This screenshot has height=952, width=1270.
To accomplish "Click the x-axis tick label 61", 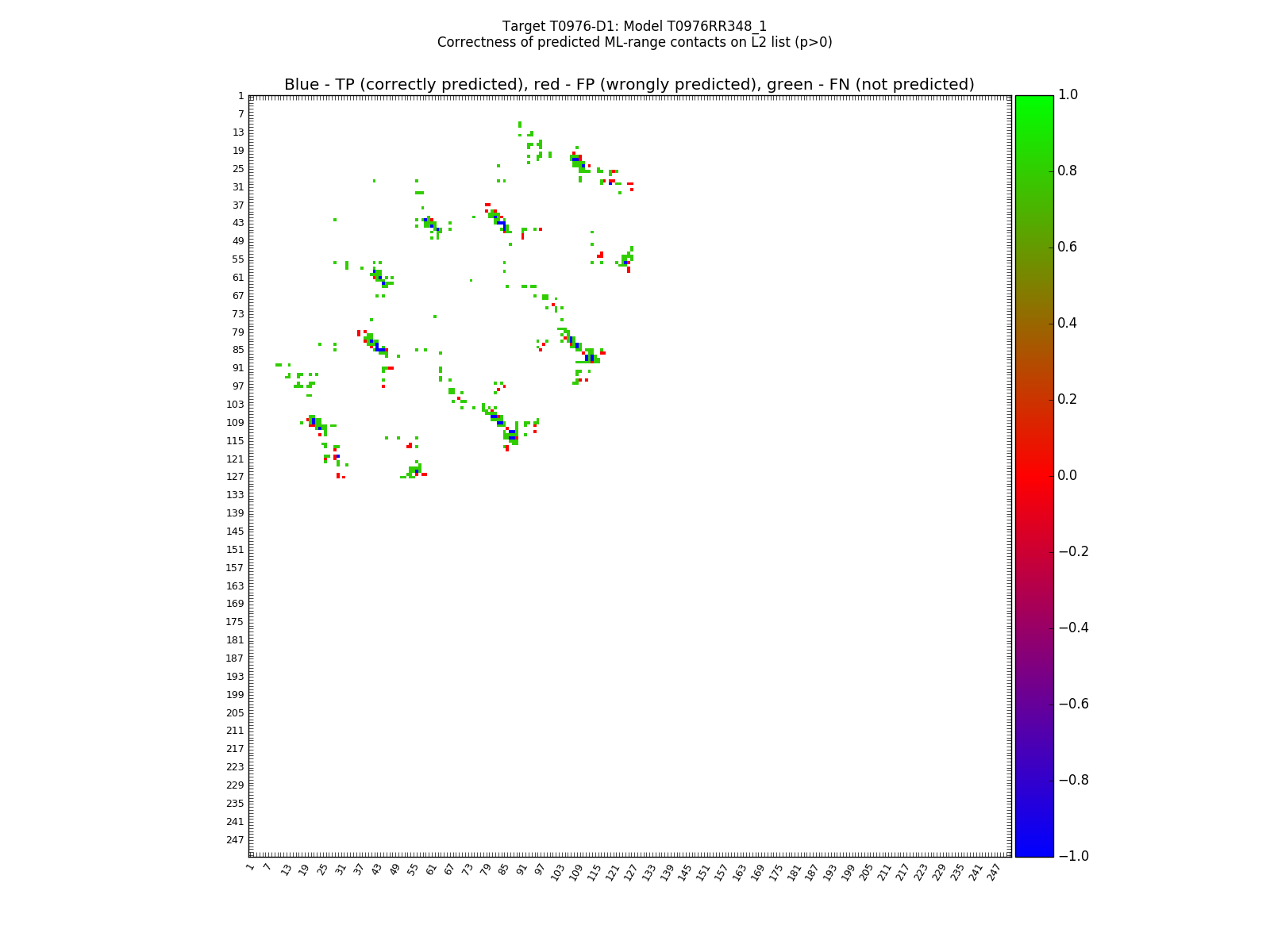I will click(432, 870).
